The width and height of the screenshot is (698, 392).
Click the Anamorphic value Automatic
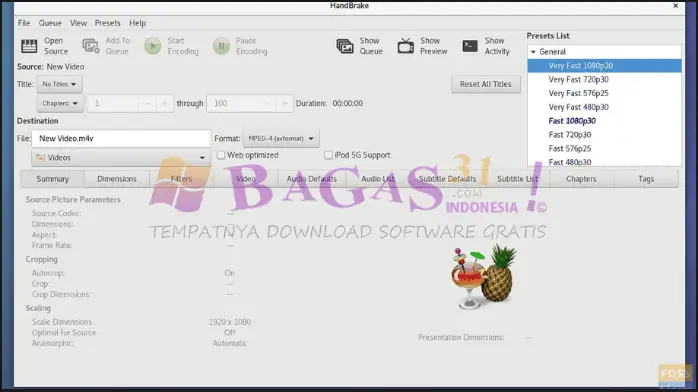230,343
